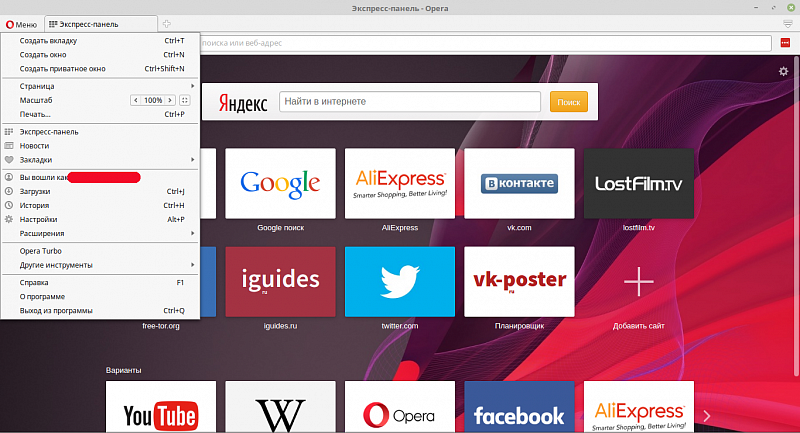The image size is (800, 433).
Task: Open Настройки from the menu
Action: coord(100,219)
